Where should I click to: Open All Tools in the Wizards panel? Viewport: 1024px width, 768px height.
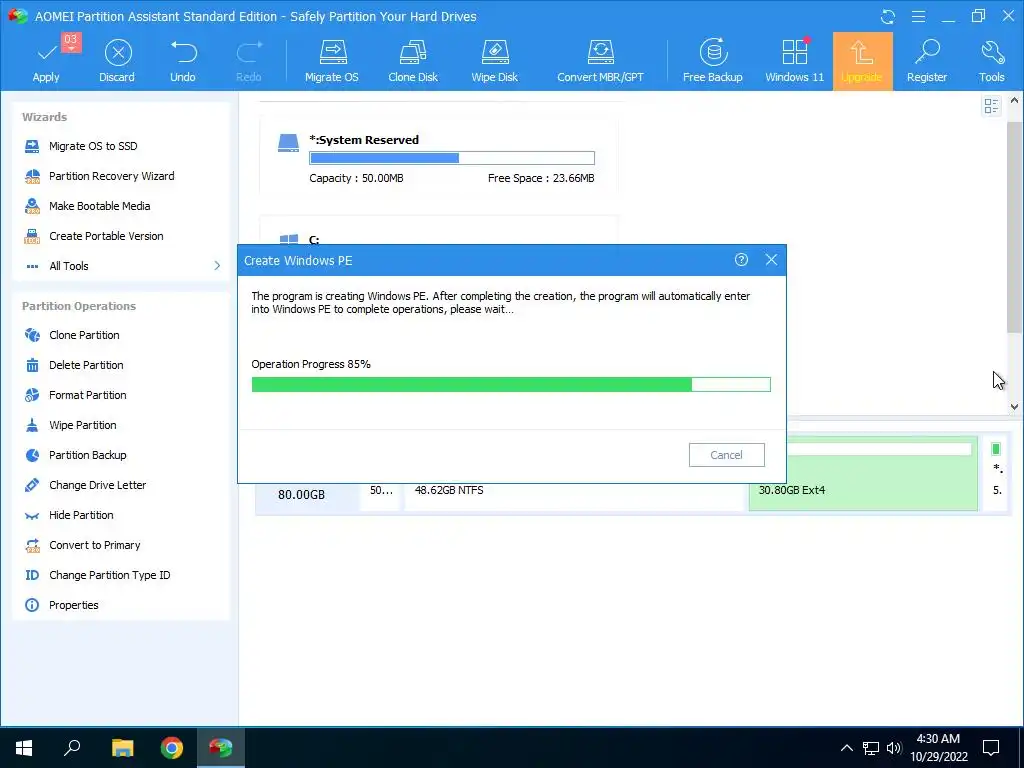[x=69, y=266]
